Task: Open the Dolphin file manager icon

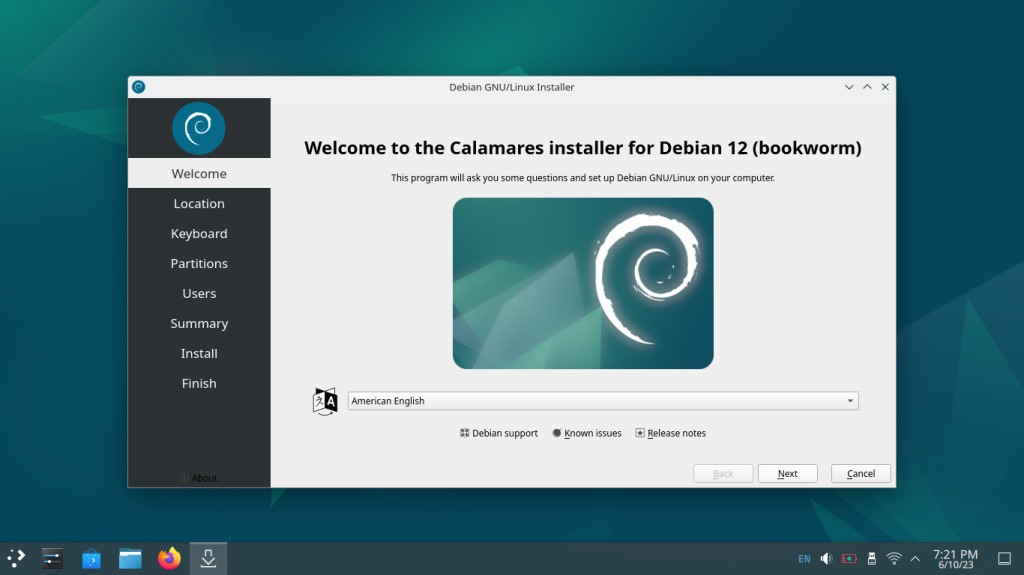Action: click(130, 558)
